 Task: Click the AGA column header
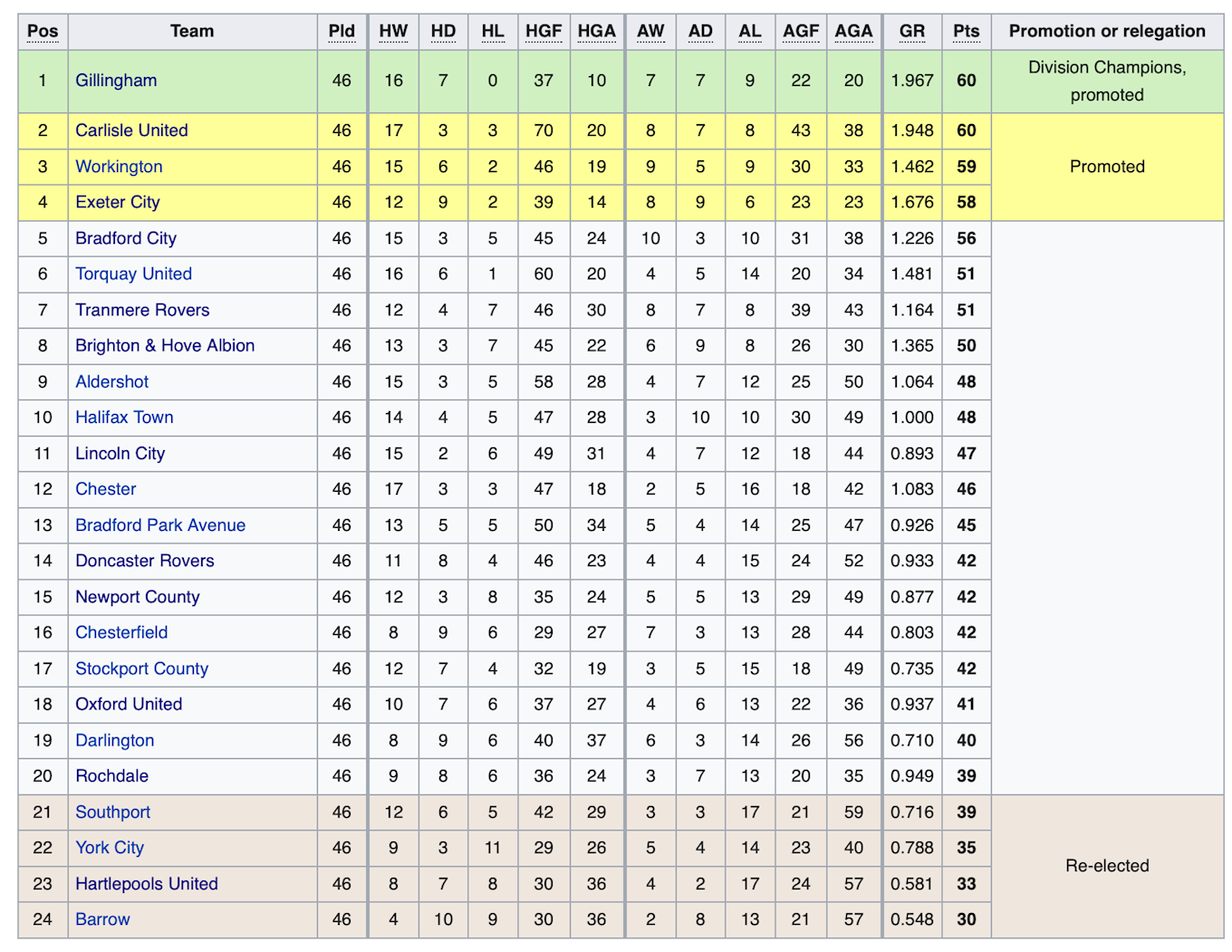coord(853,32)
